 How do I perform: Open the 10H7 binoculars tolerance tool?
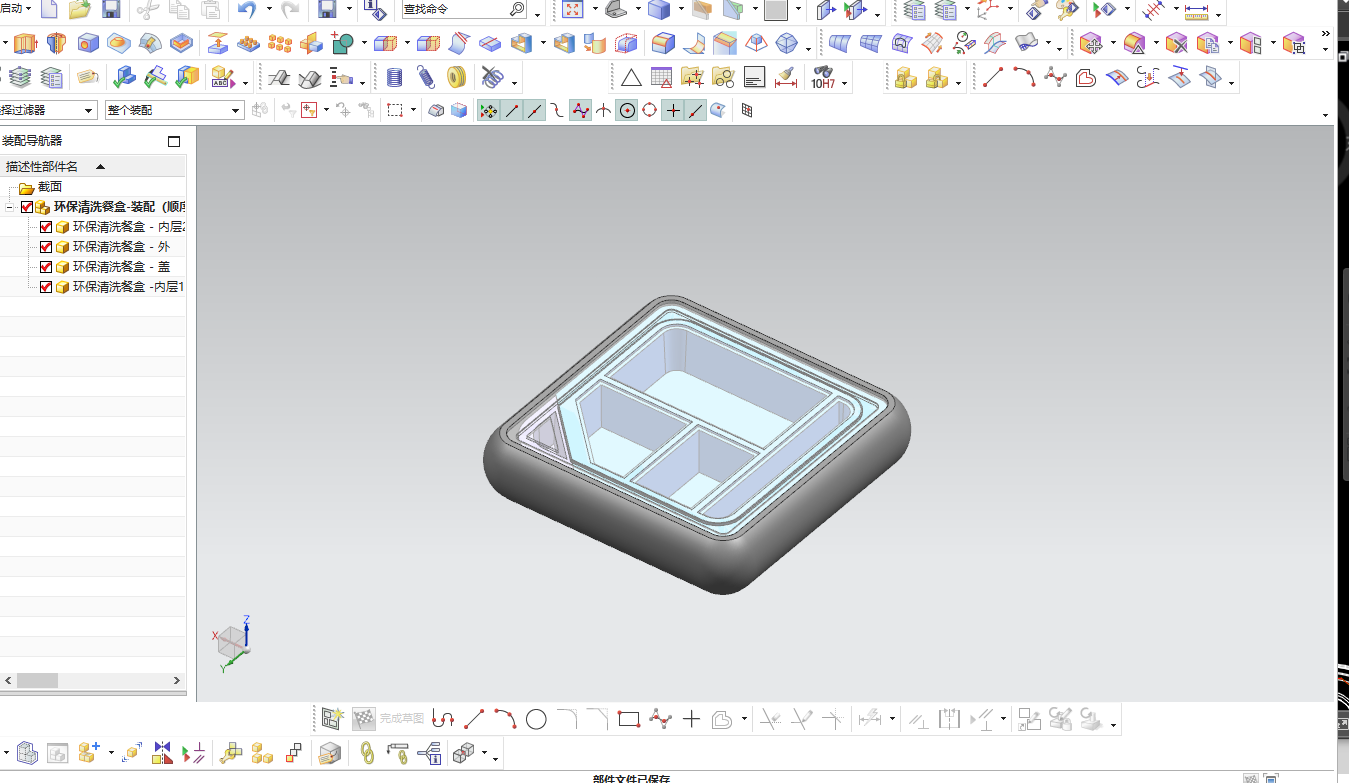point(823,77)
